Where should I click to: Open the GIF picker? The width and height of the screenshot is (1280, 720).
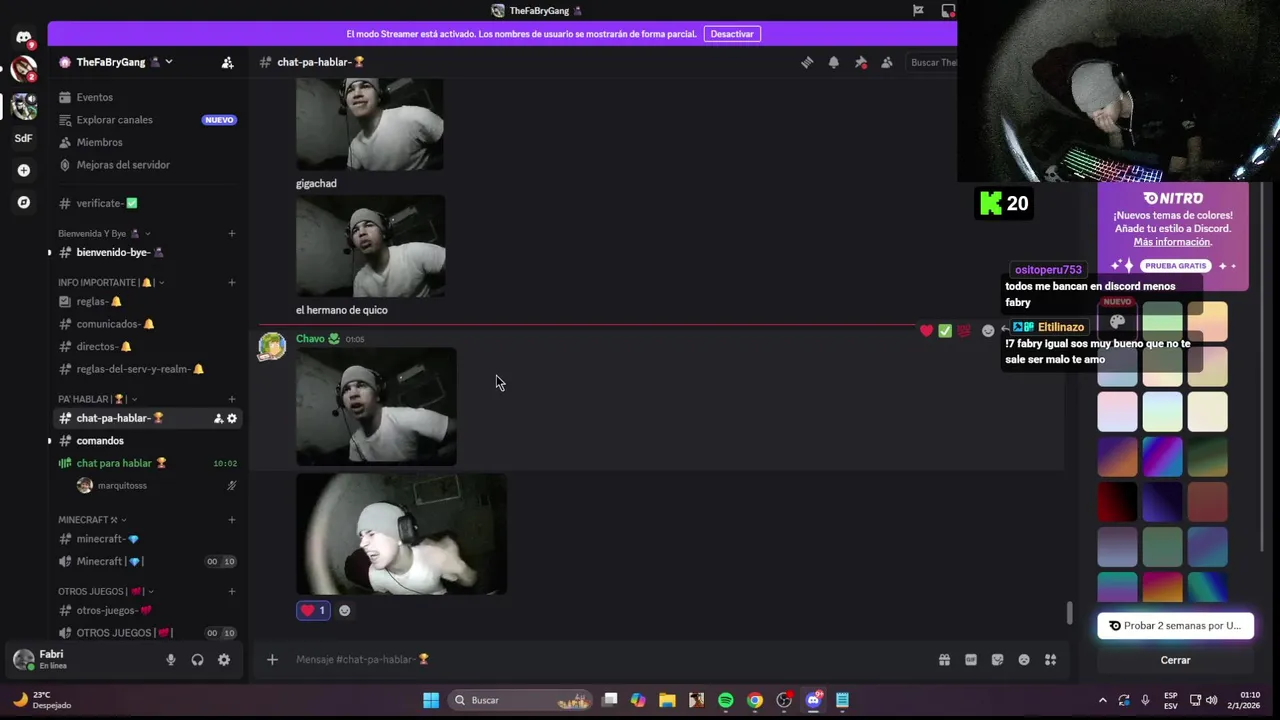pos(970,659)
